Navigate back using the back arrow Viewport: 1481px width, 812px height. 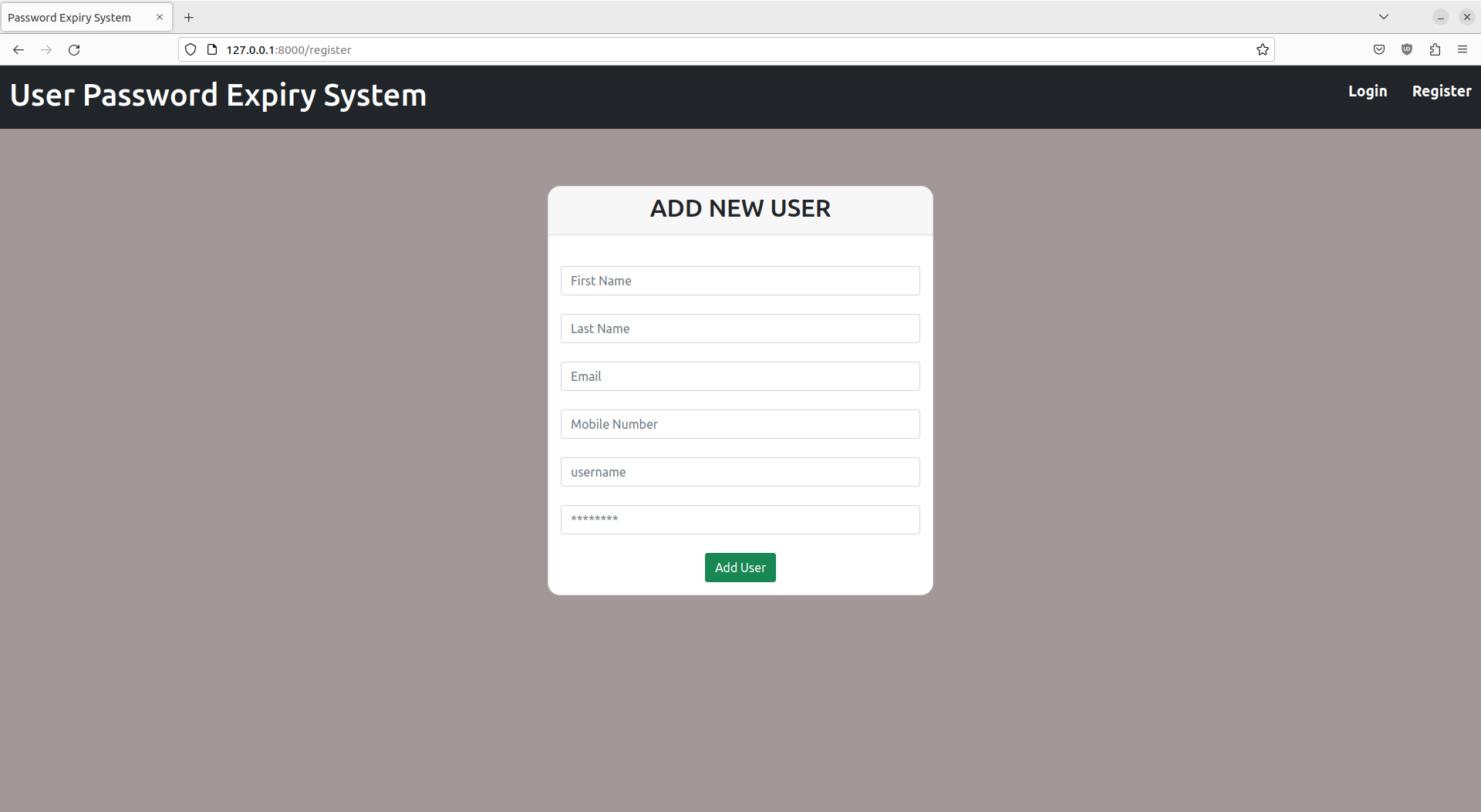coord(19,49)
